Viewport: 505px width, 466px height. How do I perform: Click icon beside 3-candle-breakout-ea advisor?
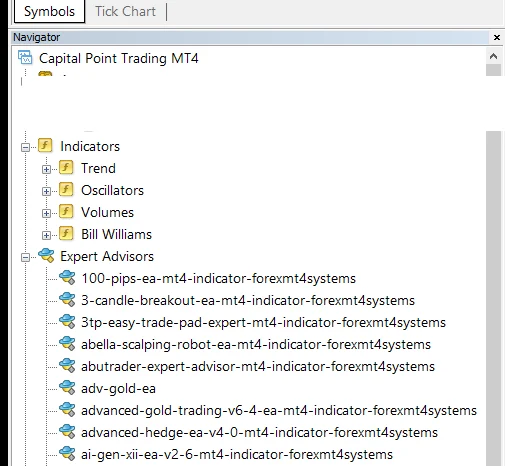(x=67, y=300)
